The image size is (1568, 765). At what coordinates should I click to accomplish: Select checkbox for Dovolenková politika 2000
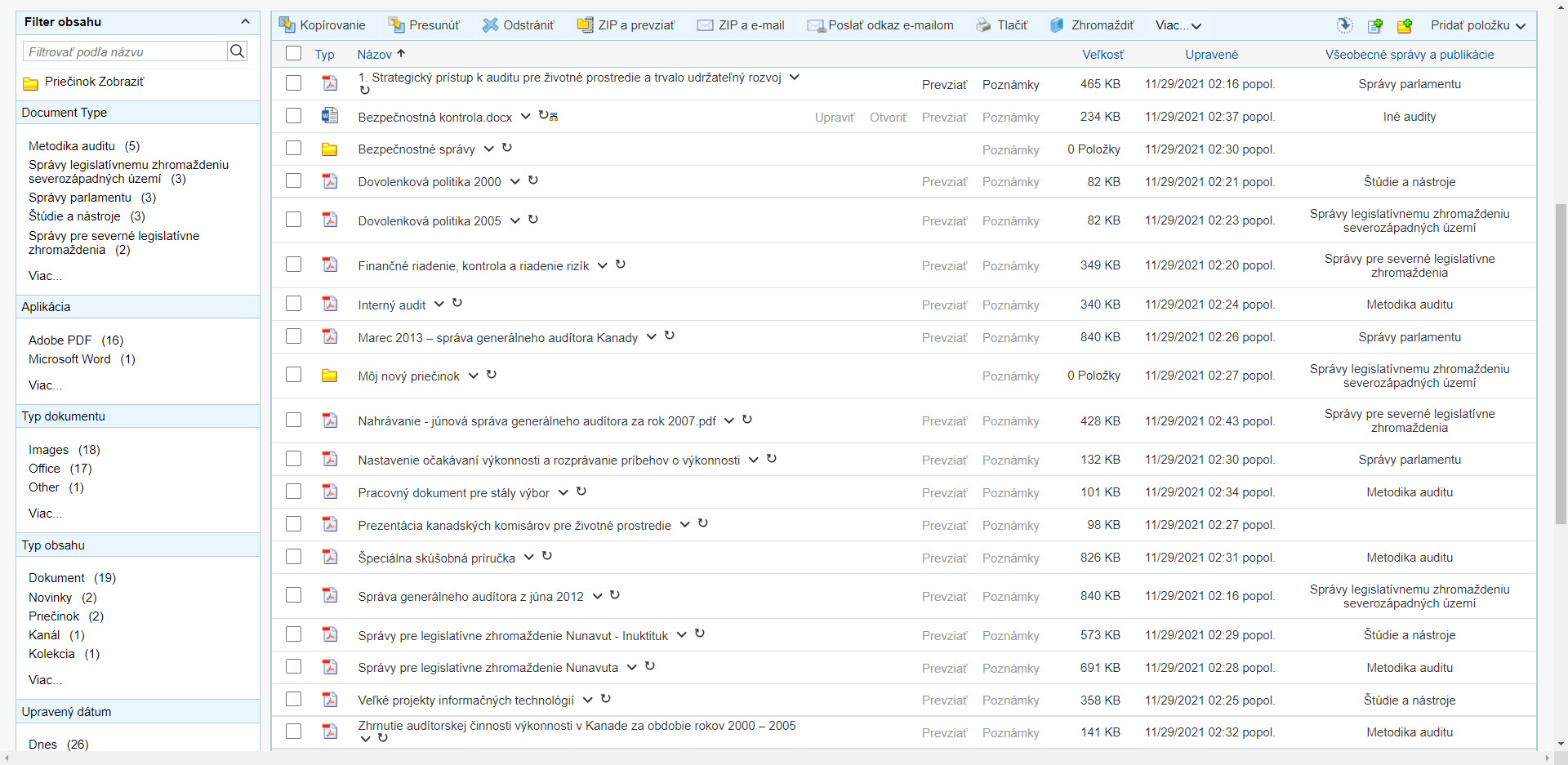293,181
